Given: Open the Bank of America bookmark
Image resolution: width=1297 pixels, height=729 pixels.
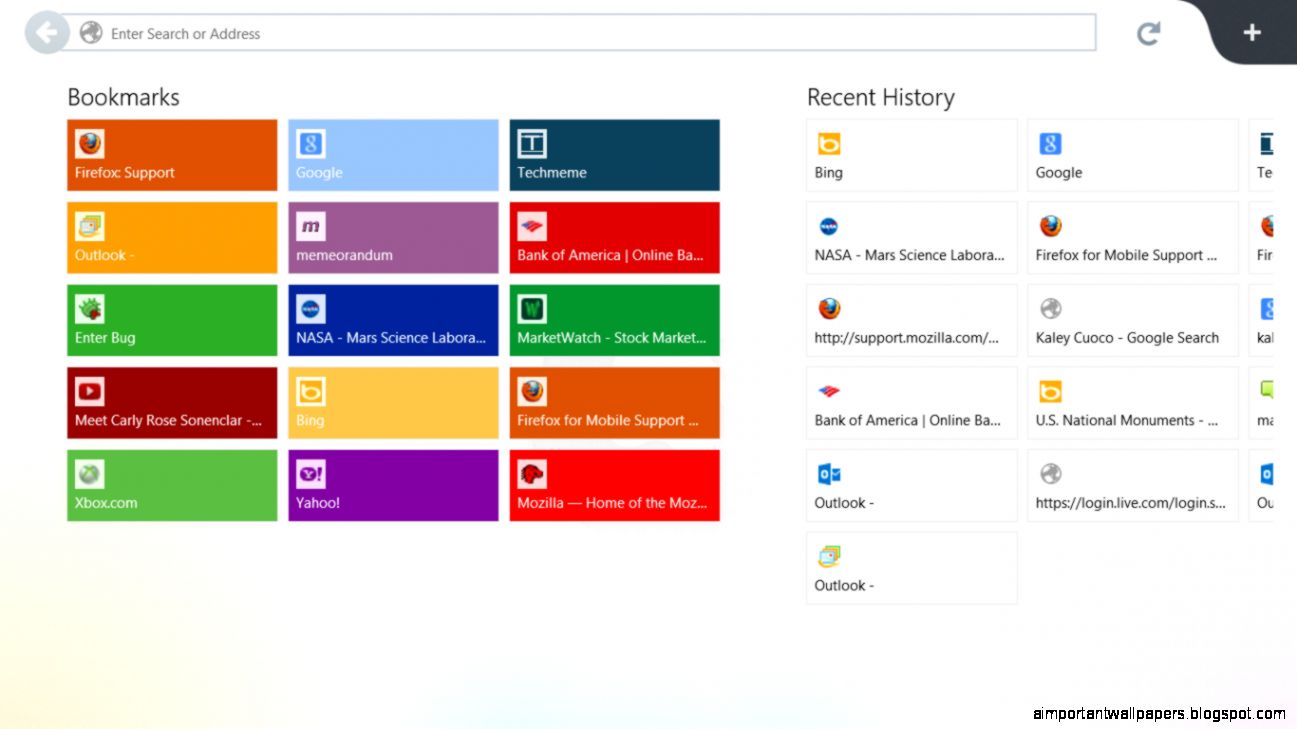Looking at the screenshot, I should coord(614,237).
